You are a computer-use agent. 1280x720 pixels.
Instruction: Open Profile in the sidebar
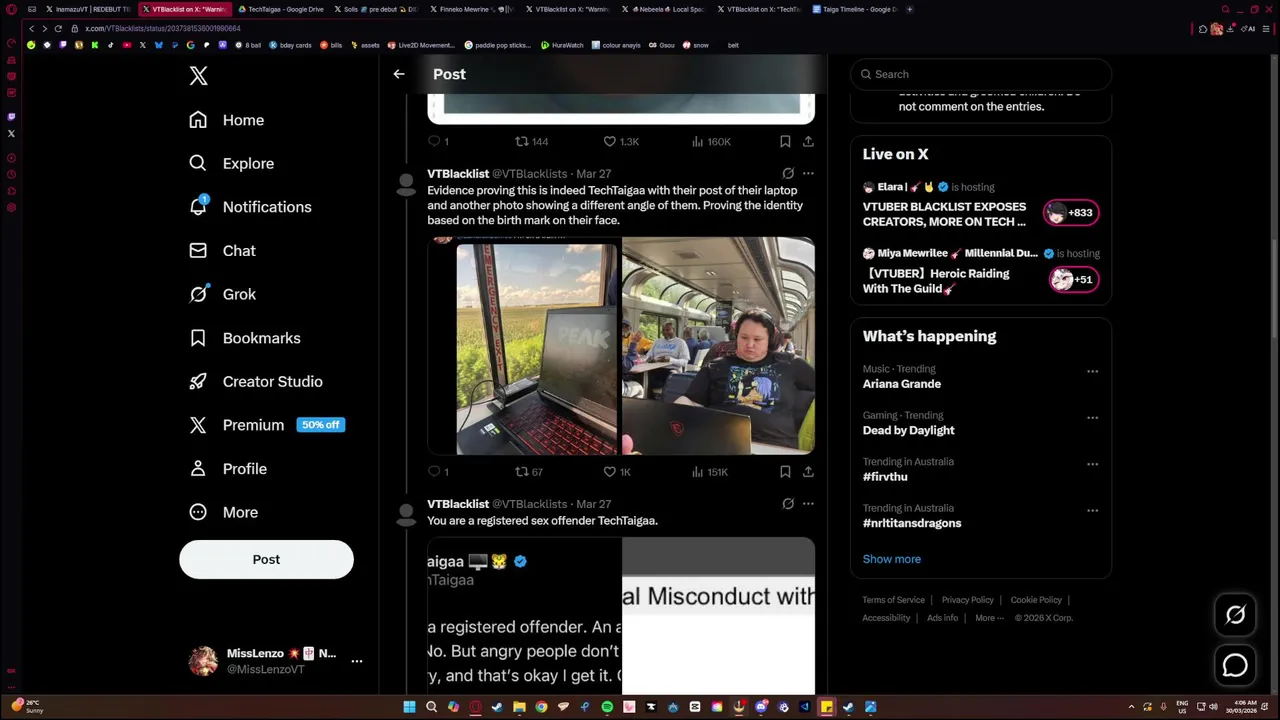pos(228,469)
